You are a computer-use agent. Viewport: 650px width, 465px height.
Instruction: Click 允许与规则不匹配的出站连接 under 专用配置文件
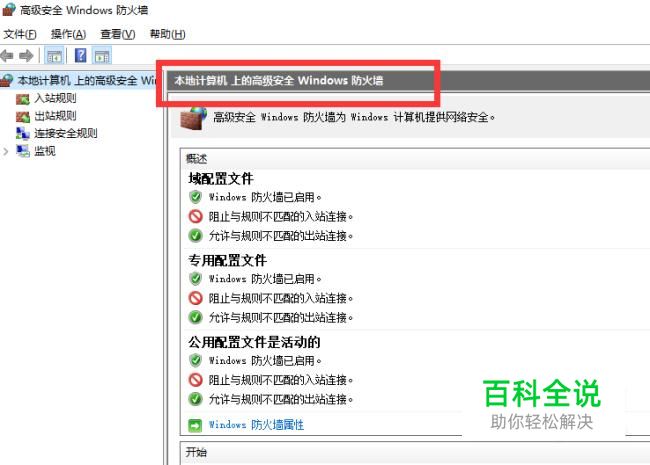[x=281, y=317]
